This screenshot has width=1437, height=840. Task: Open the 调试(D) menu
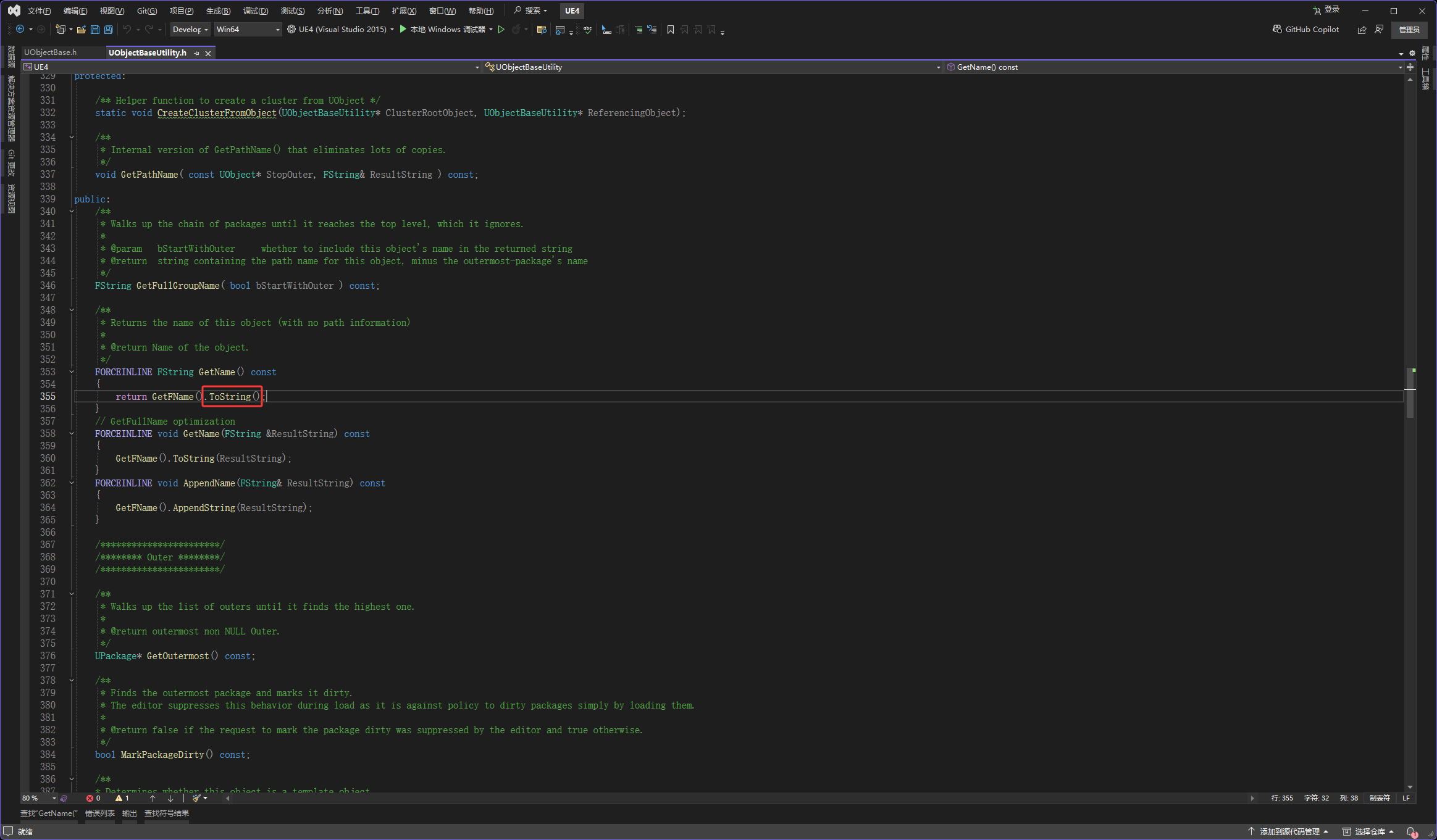click(x=256, y=10)
